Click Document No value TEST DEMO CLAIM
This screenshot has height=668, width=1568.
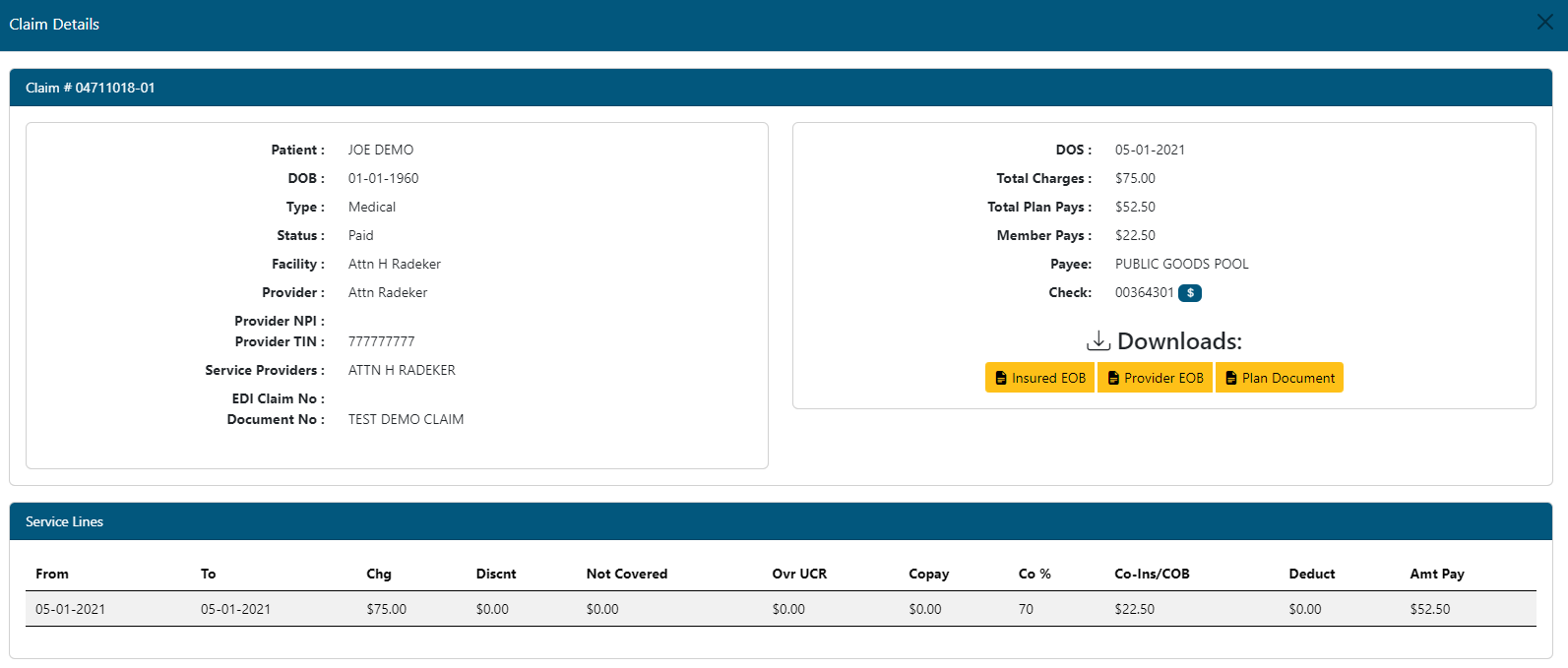407,419
